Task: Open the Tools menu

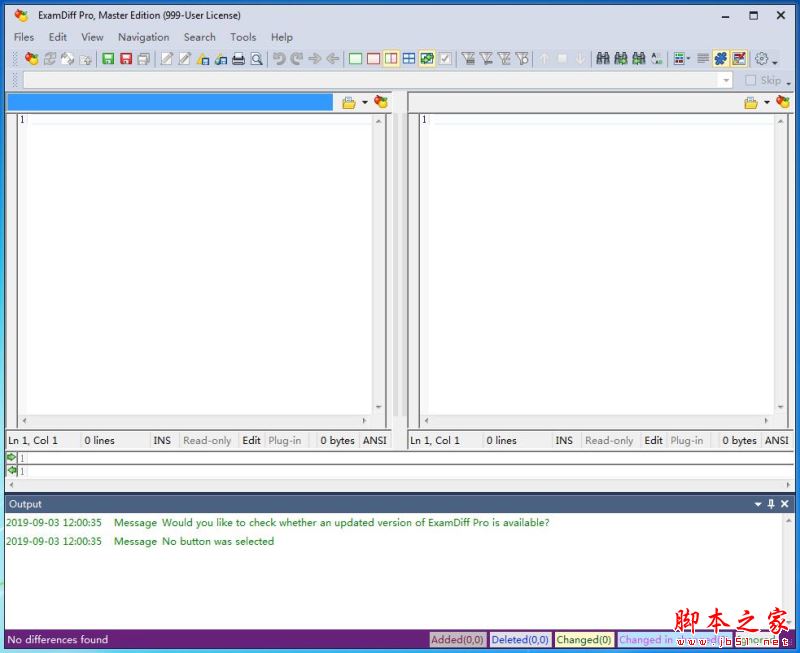Action: coord(243,37)
